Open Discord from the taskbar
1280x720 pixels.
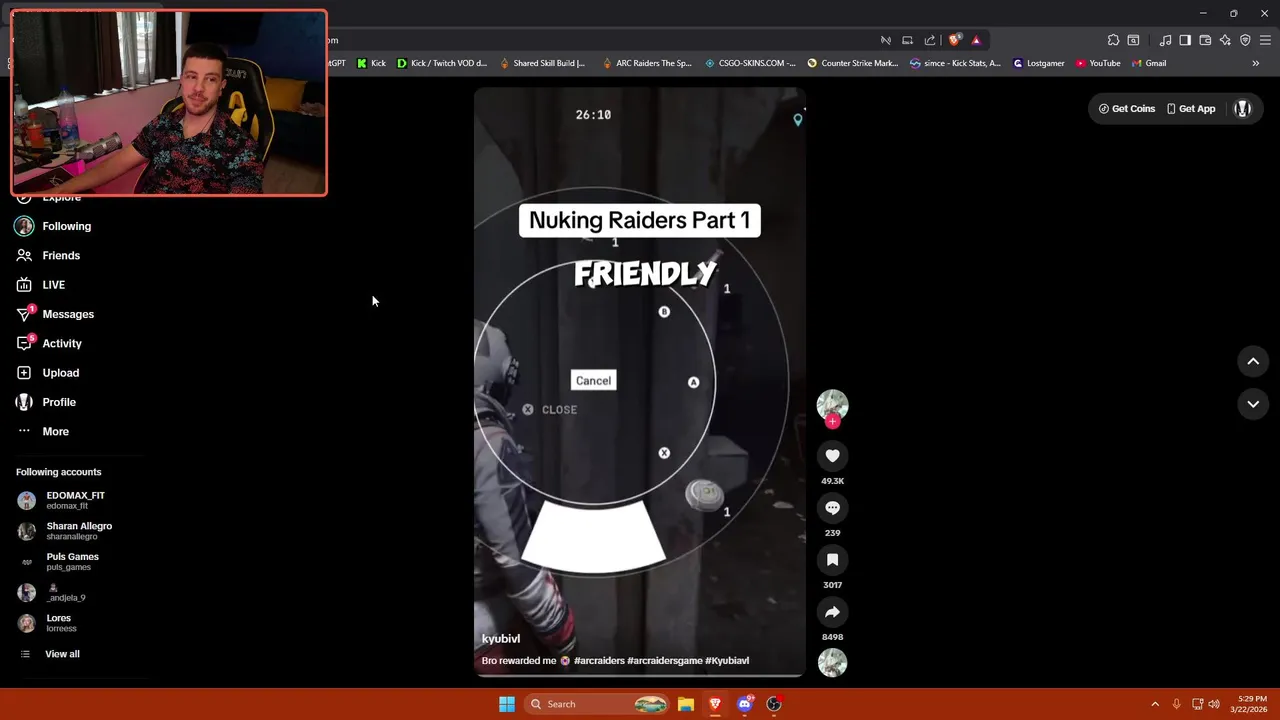click(x=744, y=704)
